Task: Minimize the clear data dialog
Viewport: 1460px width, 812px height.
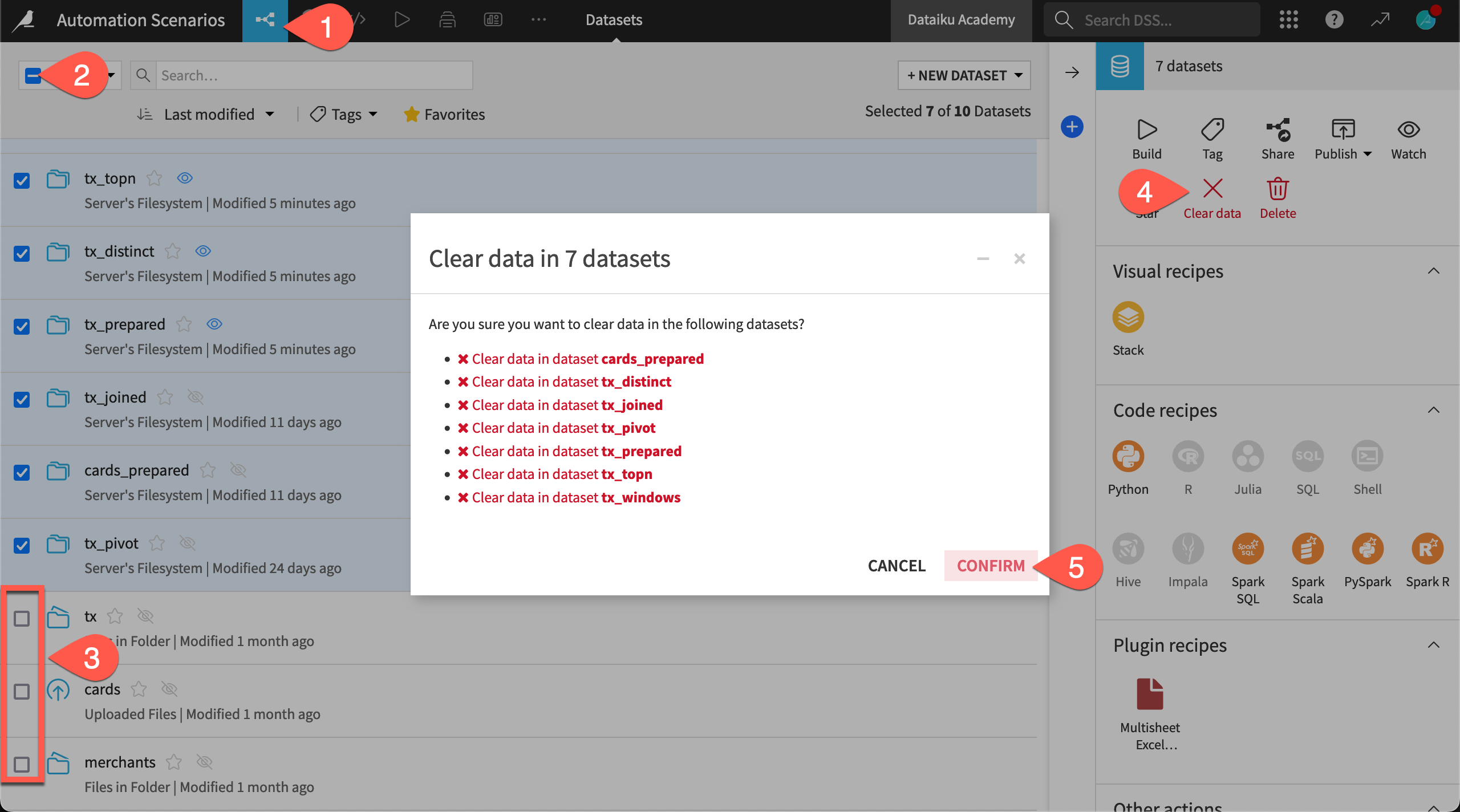Action: (x=983, y=259)
